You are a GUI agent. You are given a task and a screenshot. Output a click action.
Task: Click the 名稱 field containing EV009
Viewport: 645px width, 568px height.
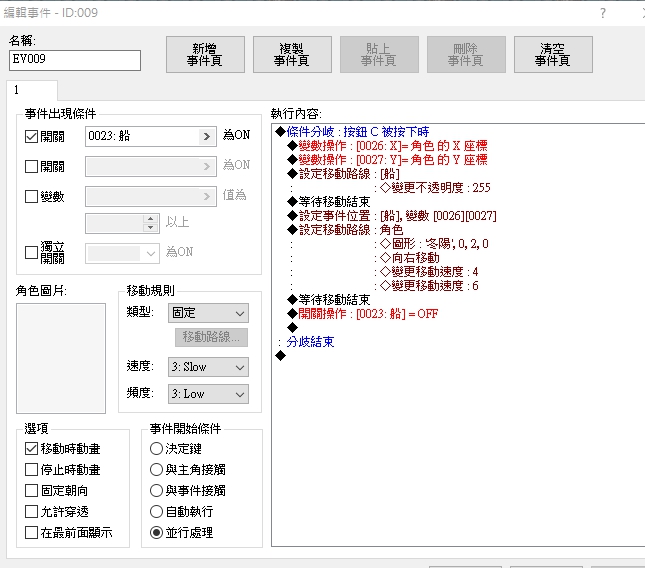tap(75, 60)
